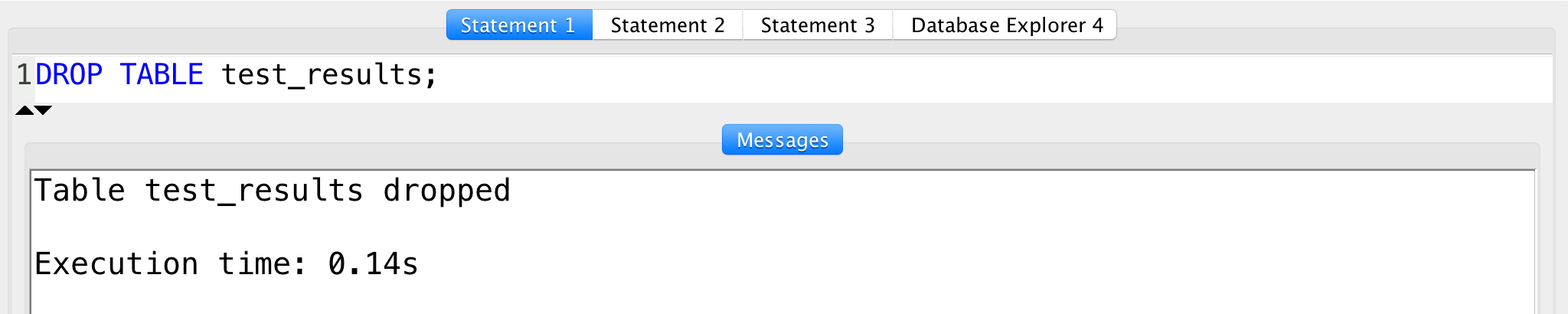The height and width of the screenshot is (314, 1568).
Task: Click the 'Table test_results dropped' message line
Action: click(x=273, y=191)
